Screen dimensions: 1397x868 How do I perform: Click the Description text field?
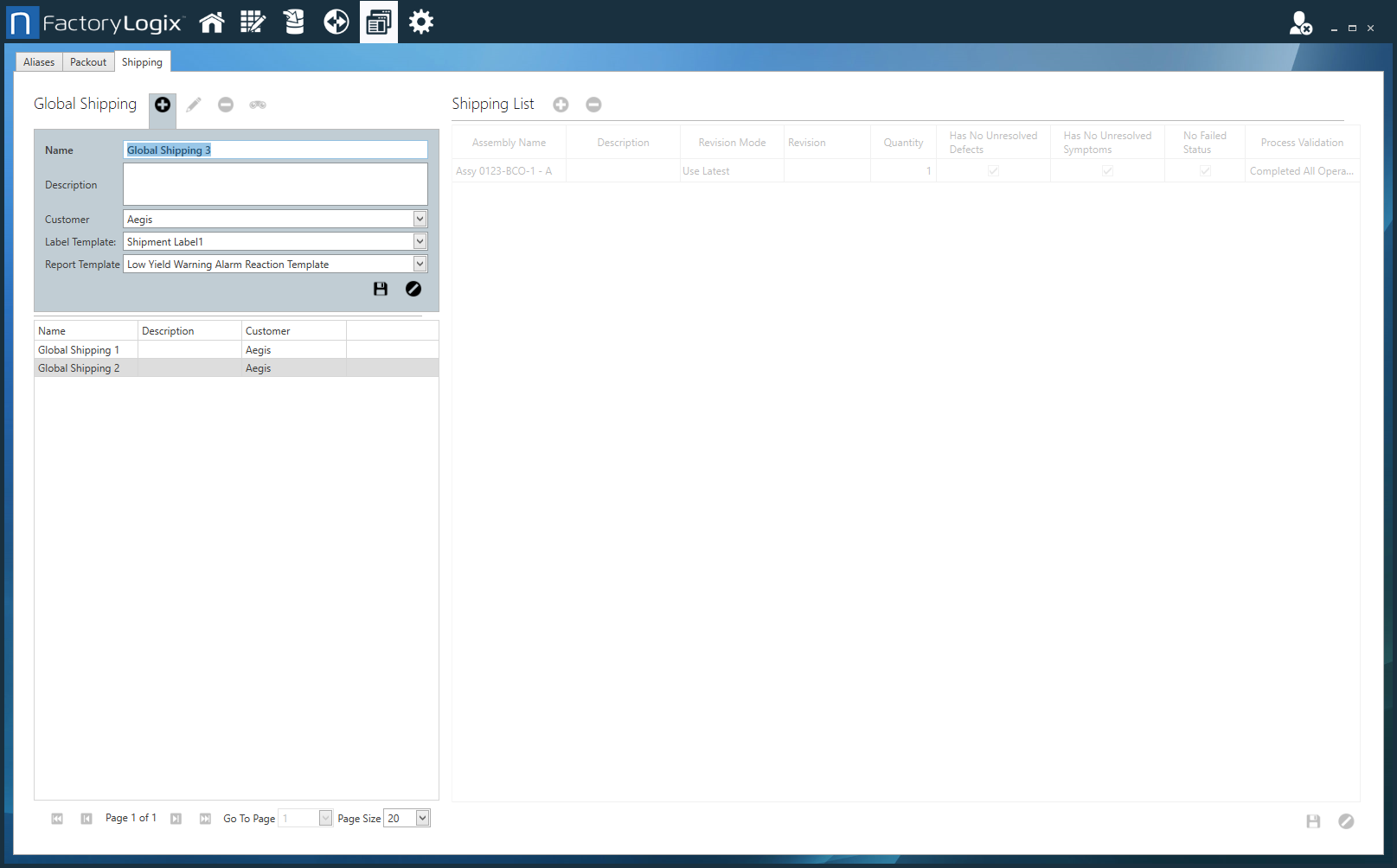(275, 184)
